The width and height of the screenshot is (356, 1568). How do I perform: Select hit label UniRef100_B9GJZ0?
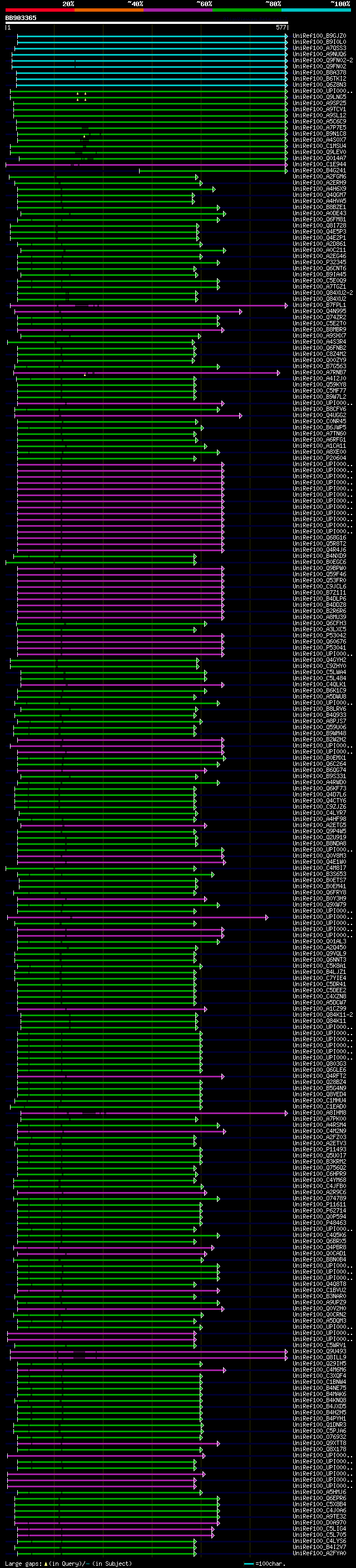pyautogui.click(x=319, y=36)
